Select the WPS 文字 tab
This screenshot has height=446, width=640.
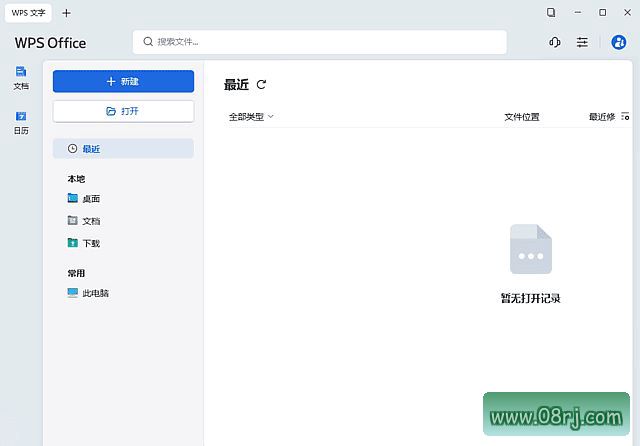28,13
